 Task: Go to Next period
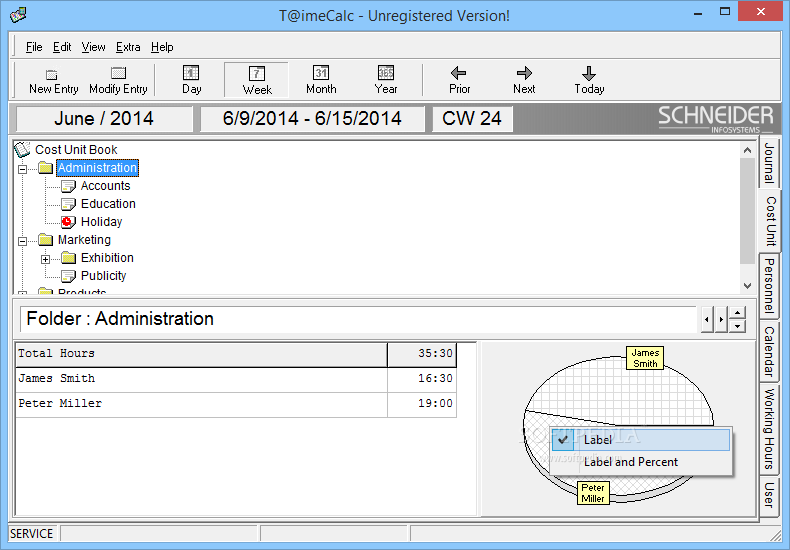pyautogui.click(x=524, y=80)
